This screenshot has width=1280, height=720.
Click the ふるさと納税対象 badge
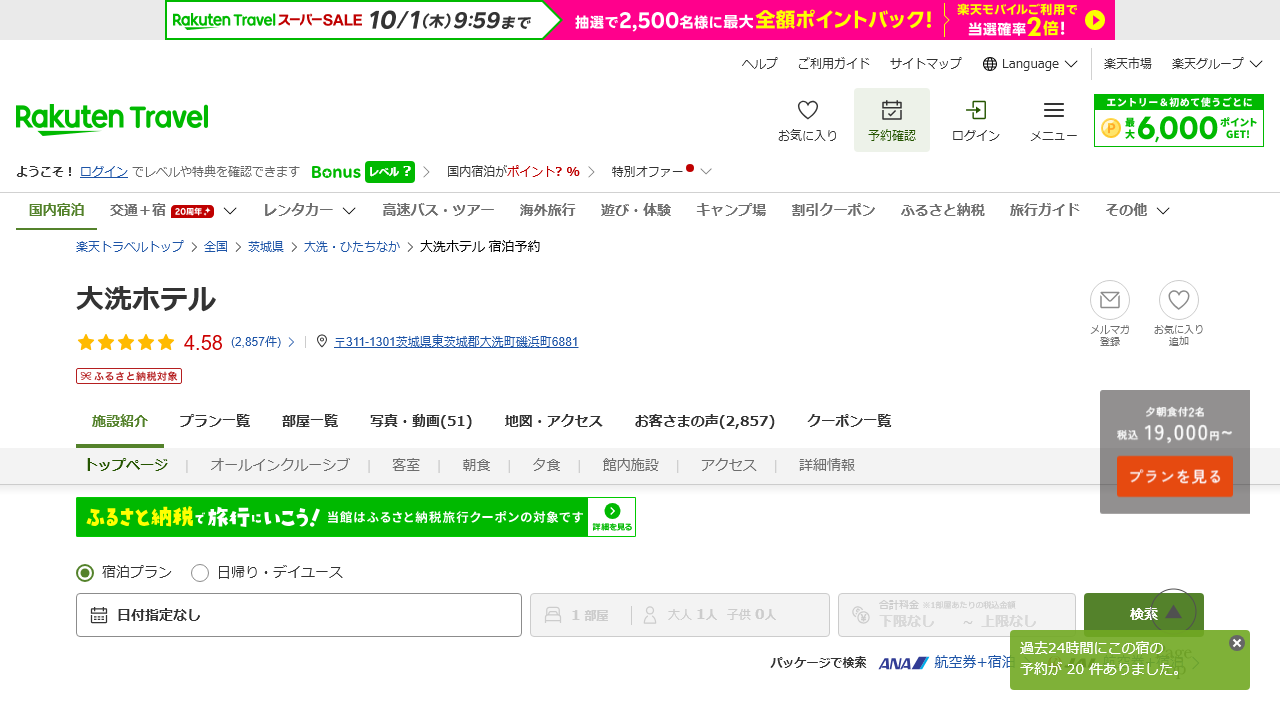pyautogui.click(x=129, y=376)
